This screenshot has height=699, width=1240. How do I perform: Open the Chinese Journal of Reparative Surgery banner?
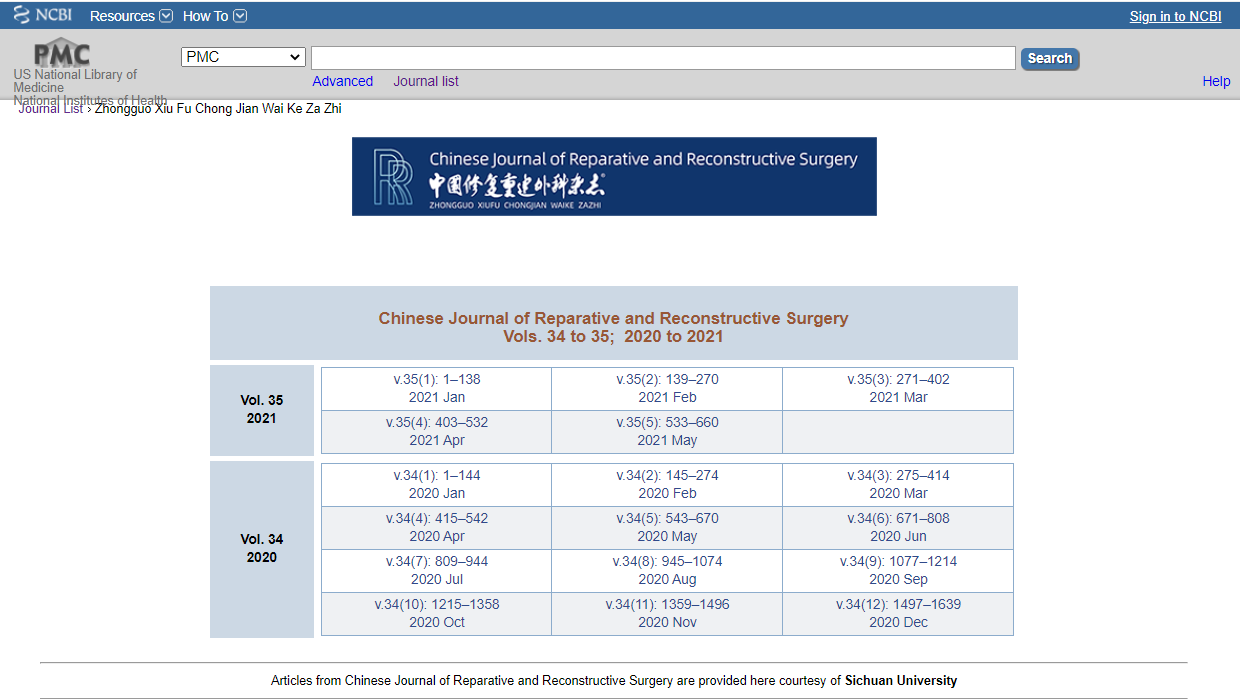tap(614, 176)
